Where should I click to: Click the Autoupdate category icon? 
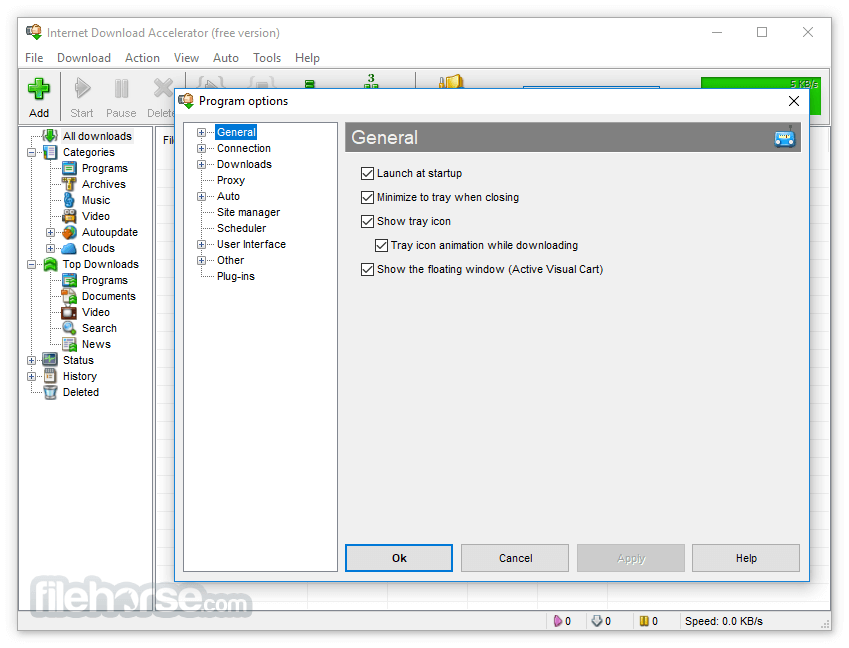(69, 232)
